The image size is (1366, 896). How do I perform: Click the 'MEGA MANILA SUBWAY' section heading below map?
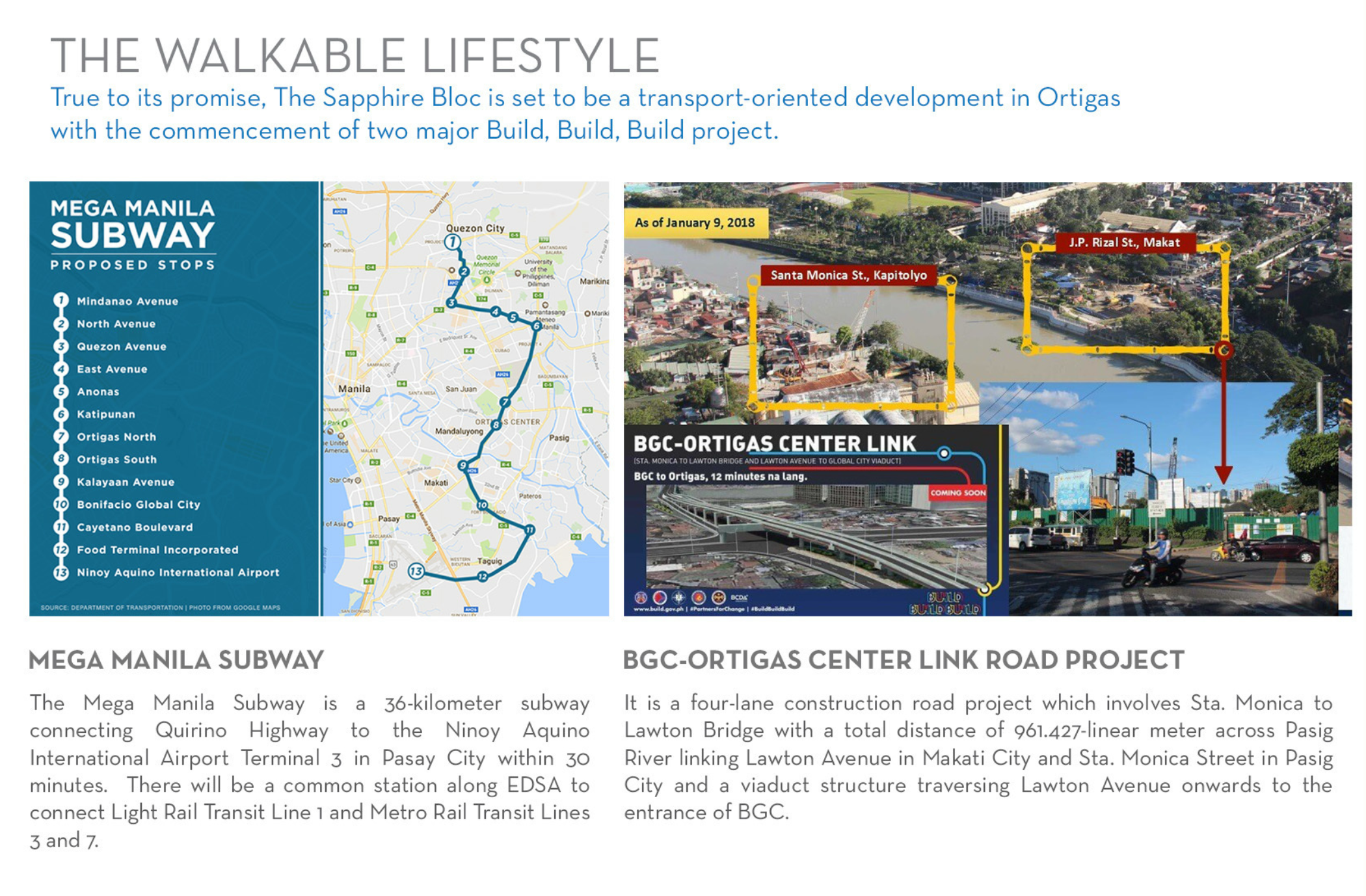point(176,660)
